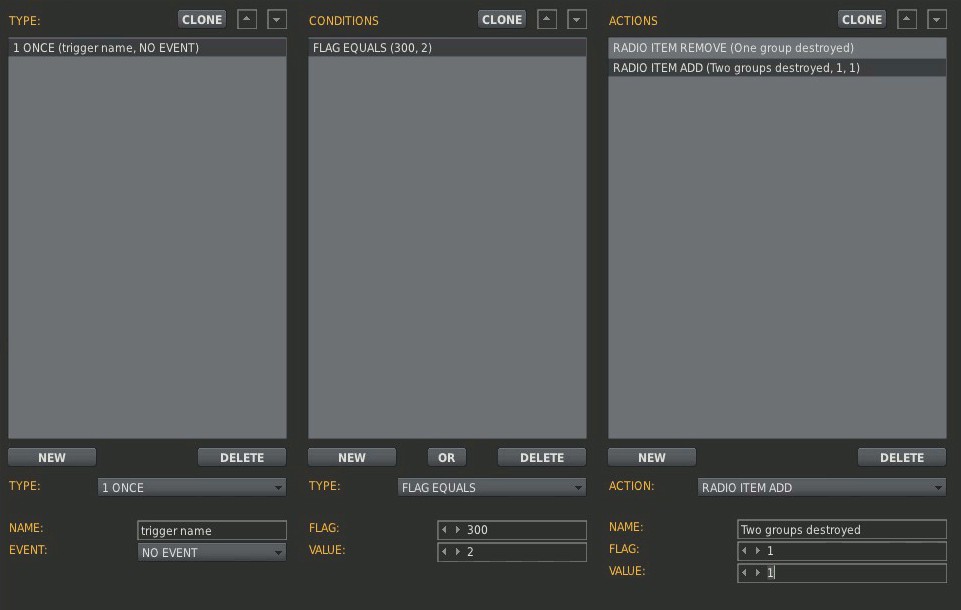Increase the condition FLAG value 300

coord(457,530)
